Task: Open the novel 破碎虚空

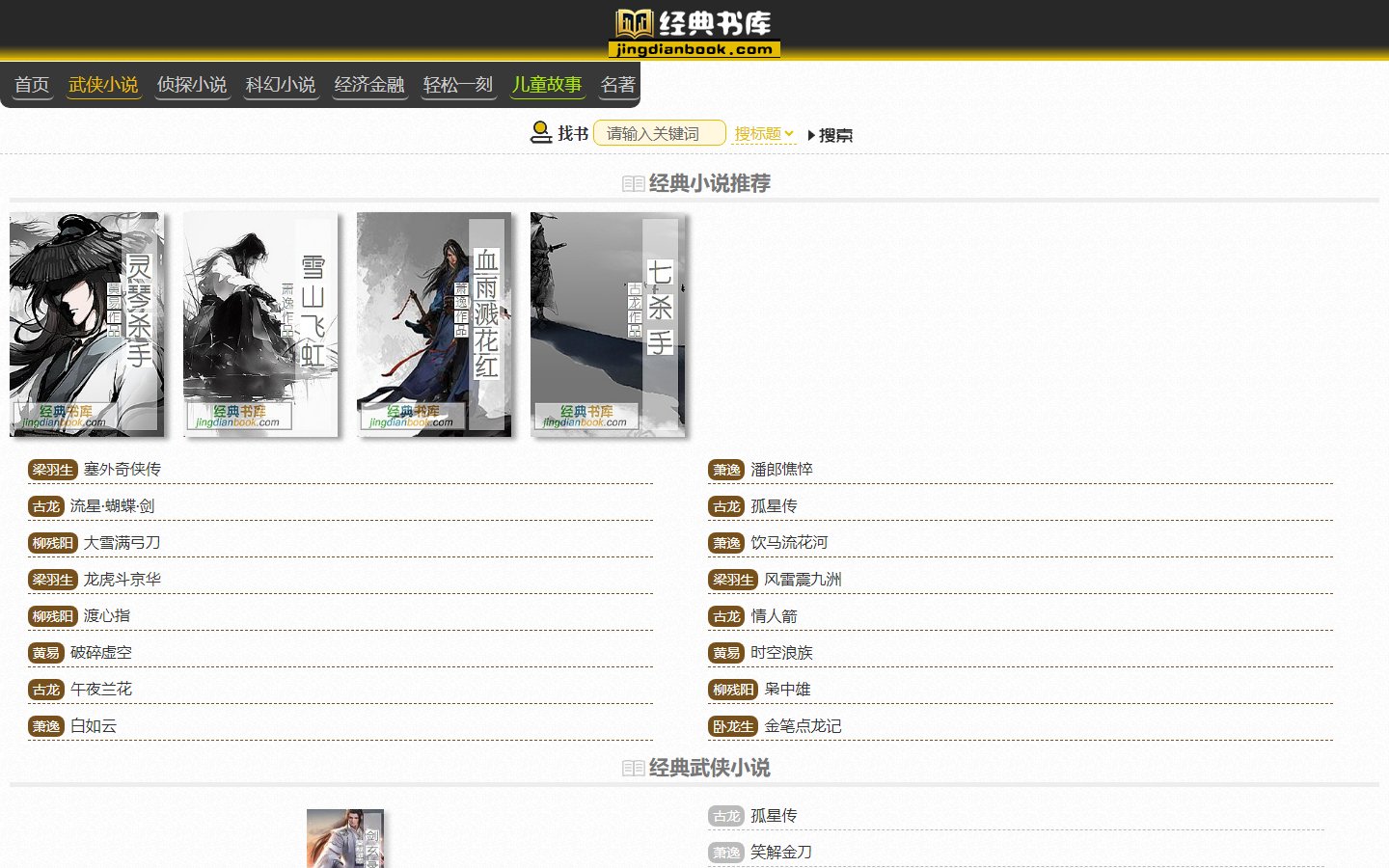Action: point(101,652)
